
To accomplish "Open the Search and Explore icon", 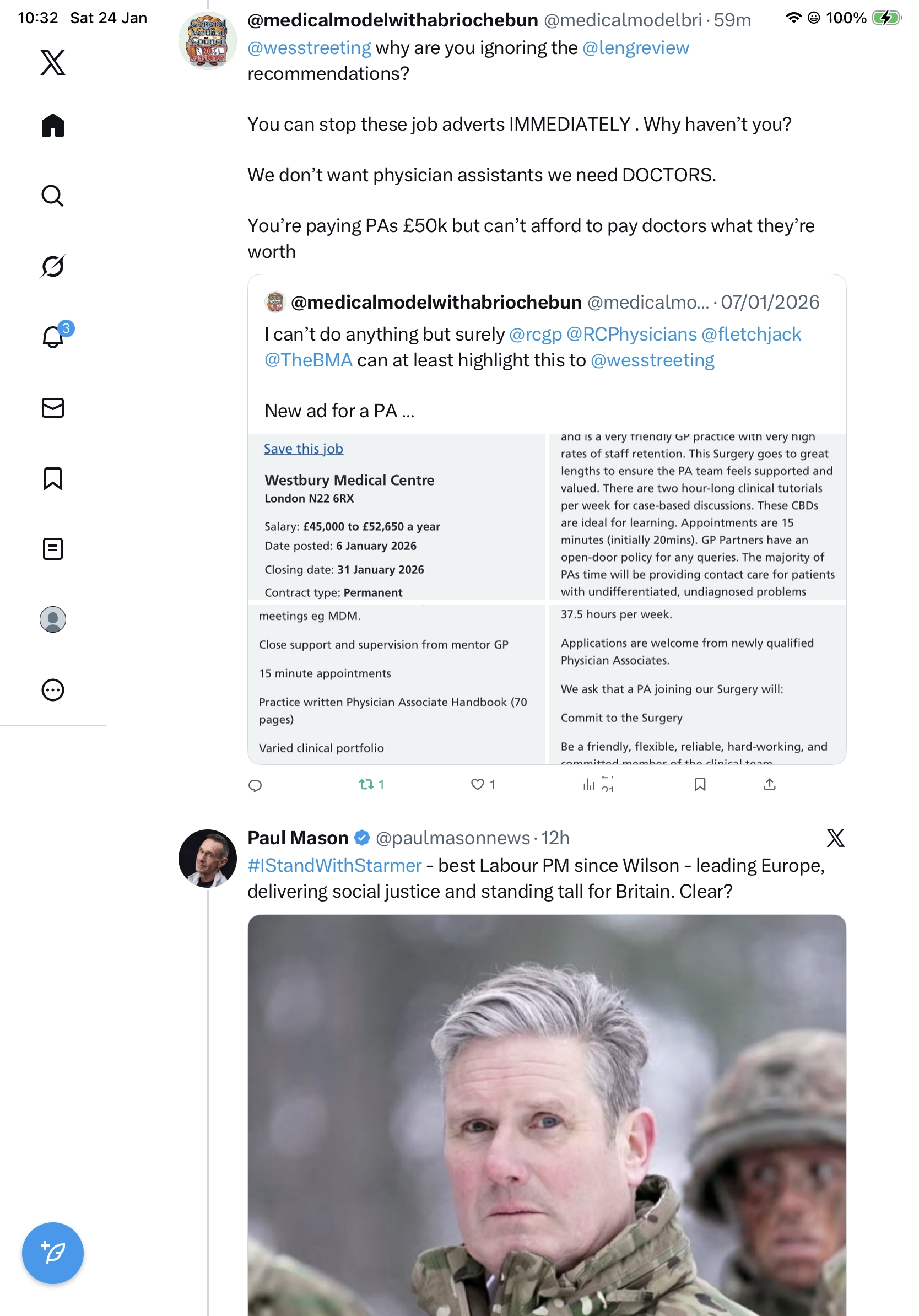I will (x=53, y=196).
